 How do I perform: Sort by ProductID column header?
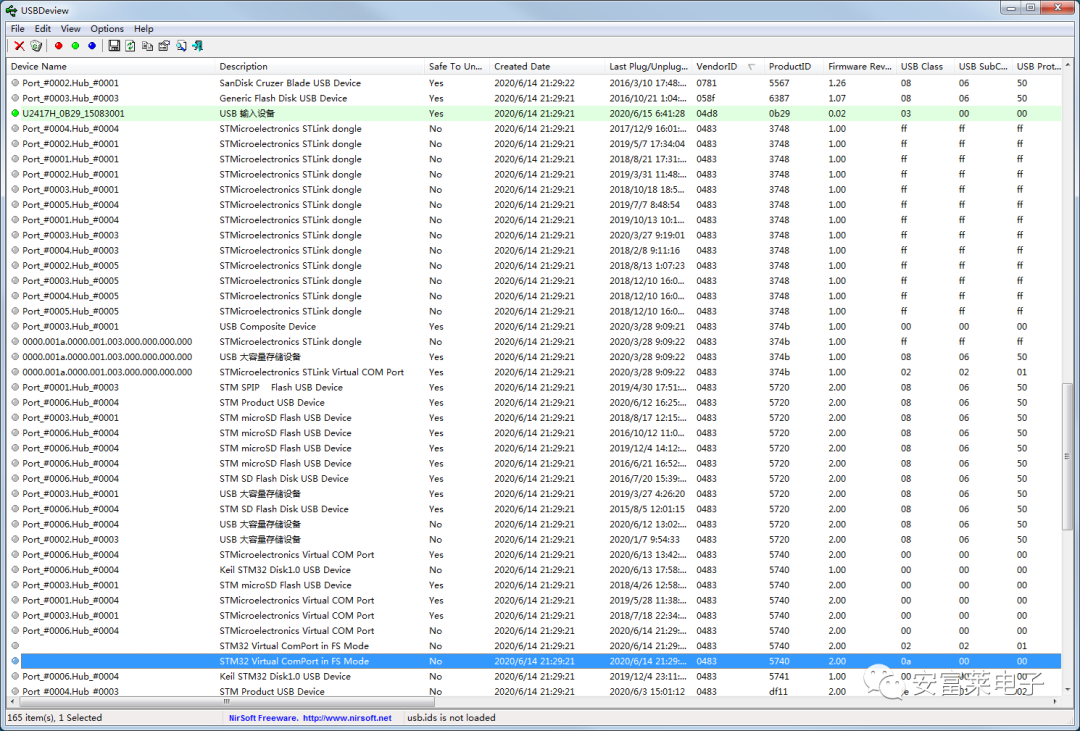point(793,67)
